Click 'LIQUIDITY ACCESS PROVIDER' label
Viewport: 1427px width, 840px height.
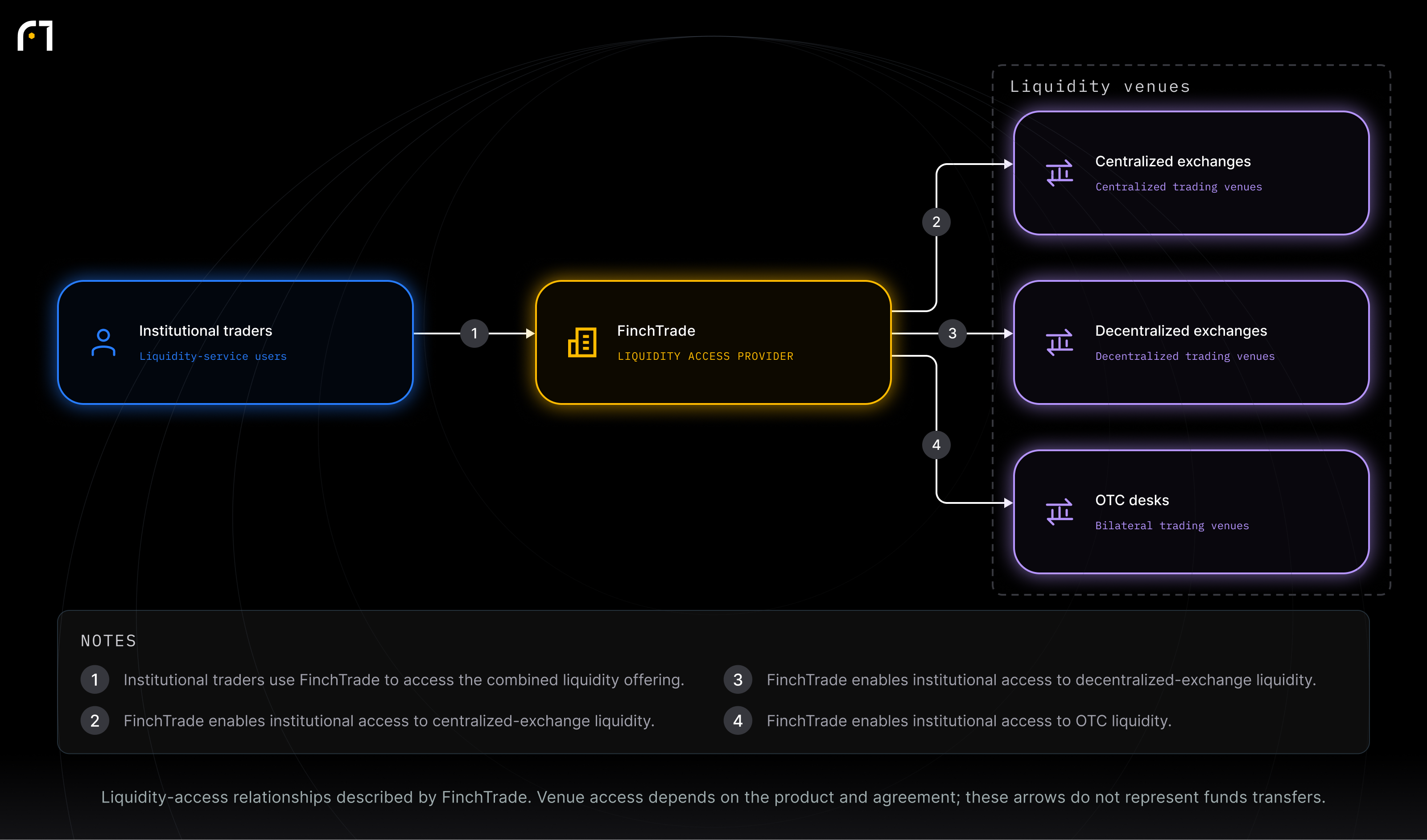[705, 356]
